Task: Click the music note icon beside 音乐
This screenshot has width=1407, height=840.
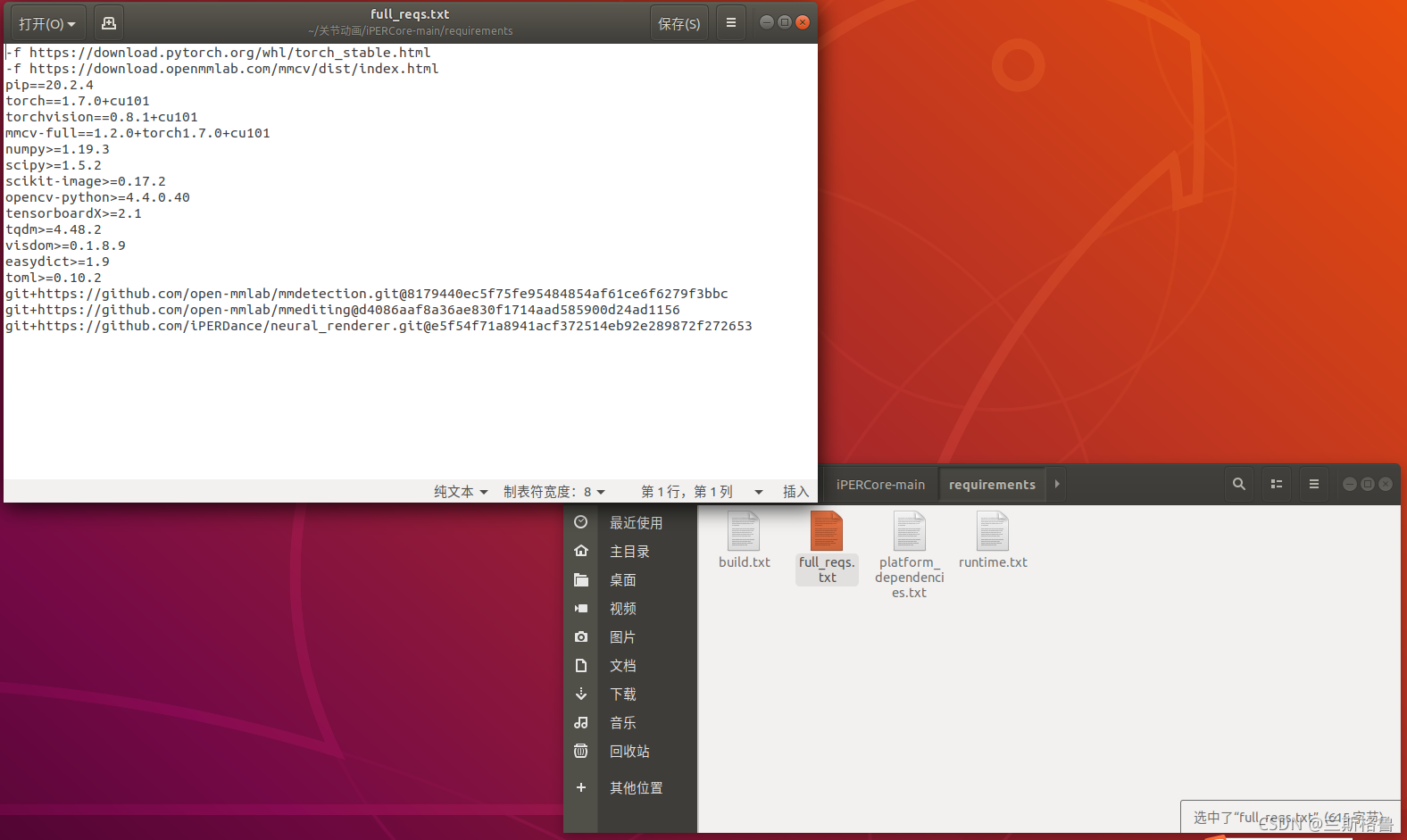Action: click(581, 722)
